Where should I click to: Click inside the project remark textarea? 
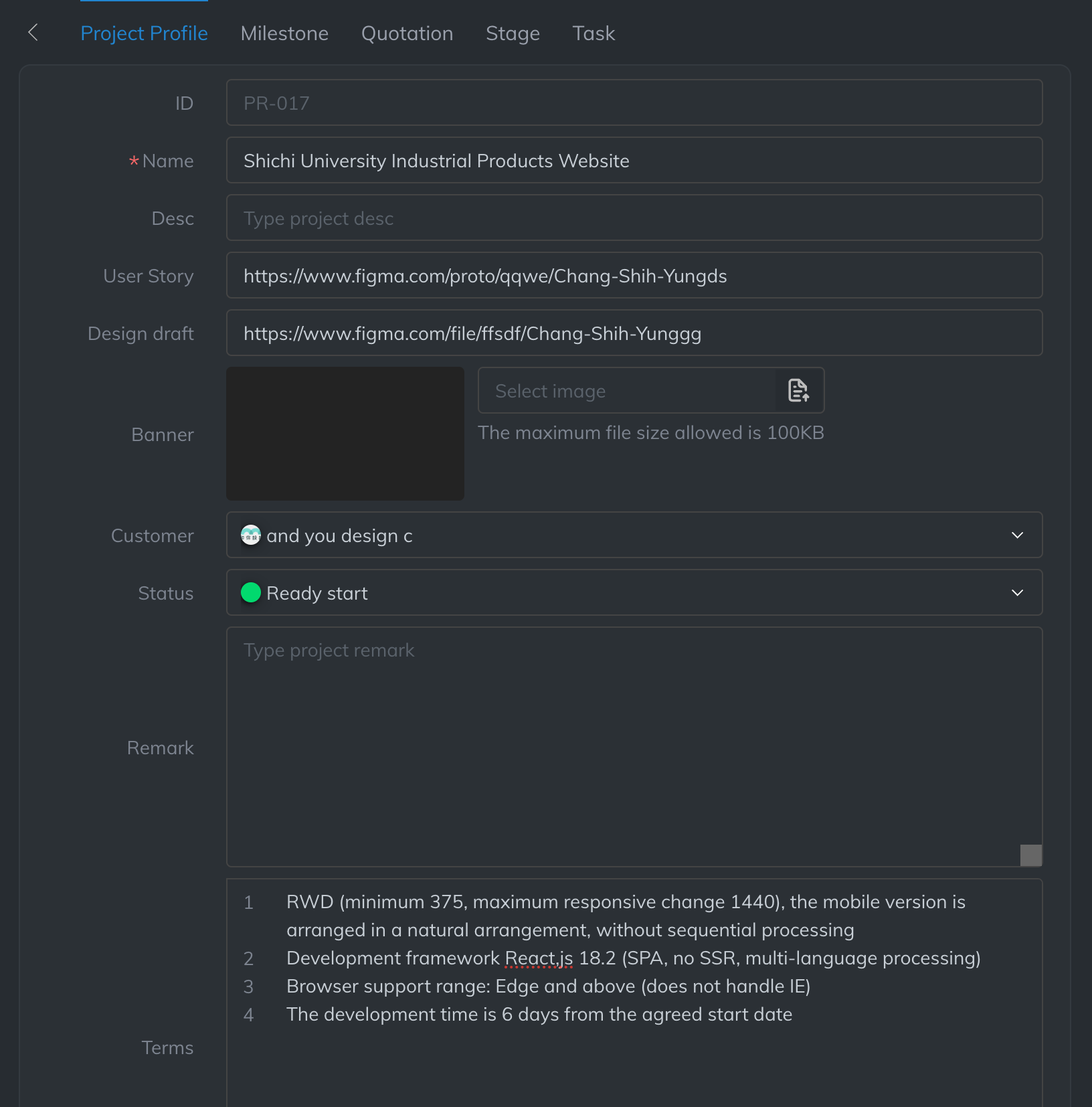pos(634,746)
